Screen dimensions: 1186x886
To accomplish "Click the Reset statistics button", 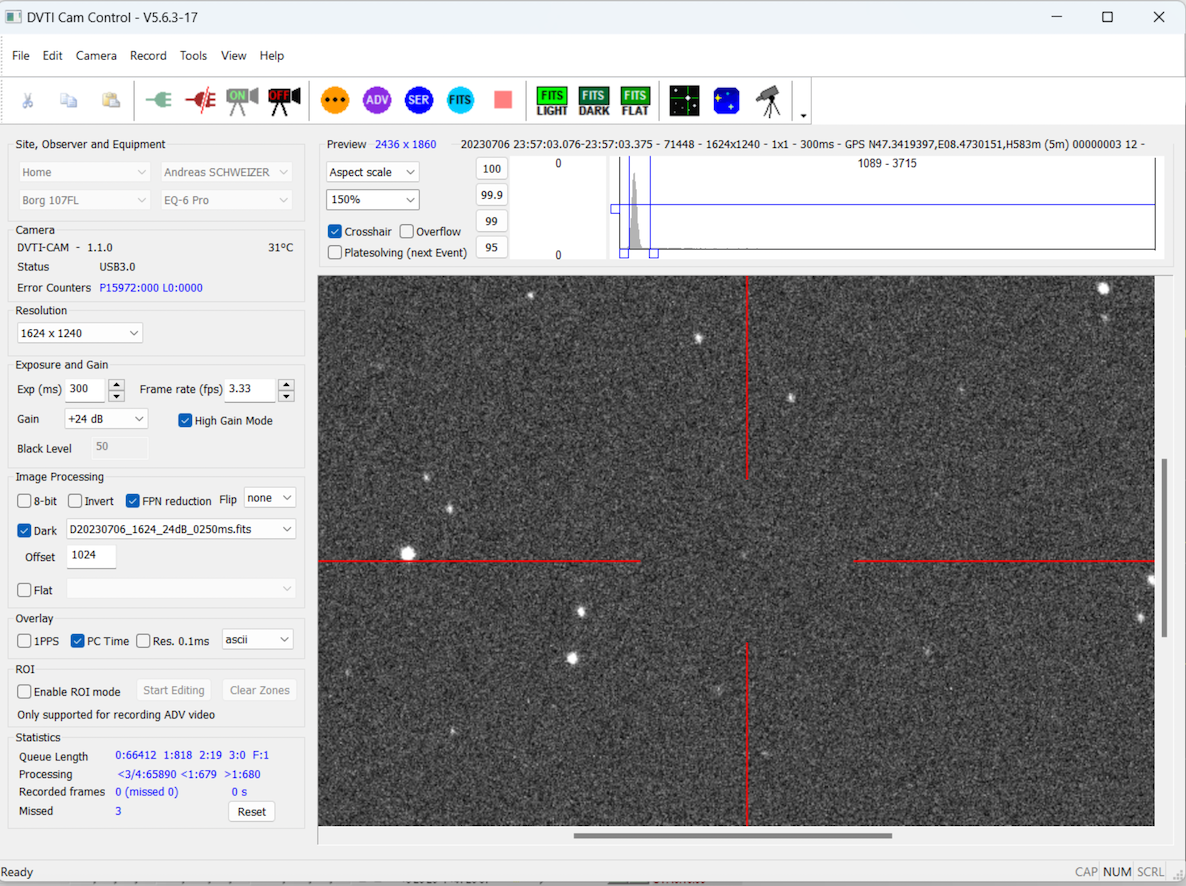I will (x=251, y=812).
